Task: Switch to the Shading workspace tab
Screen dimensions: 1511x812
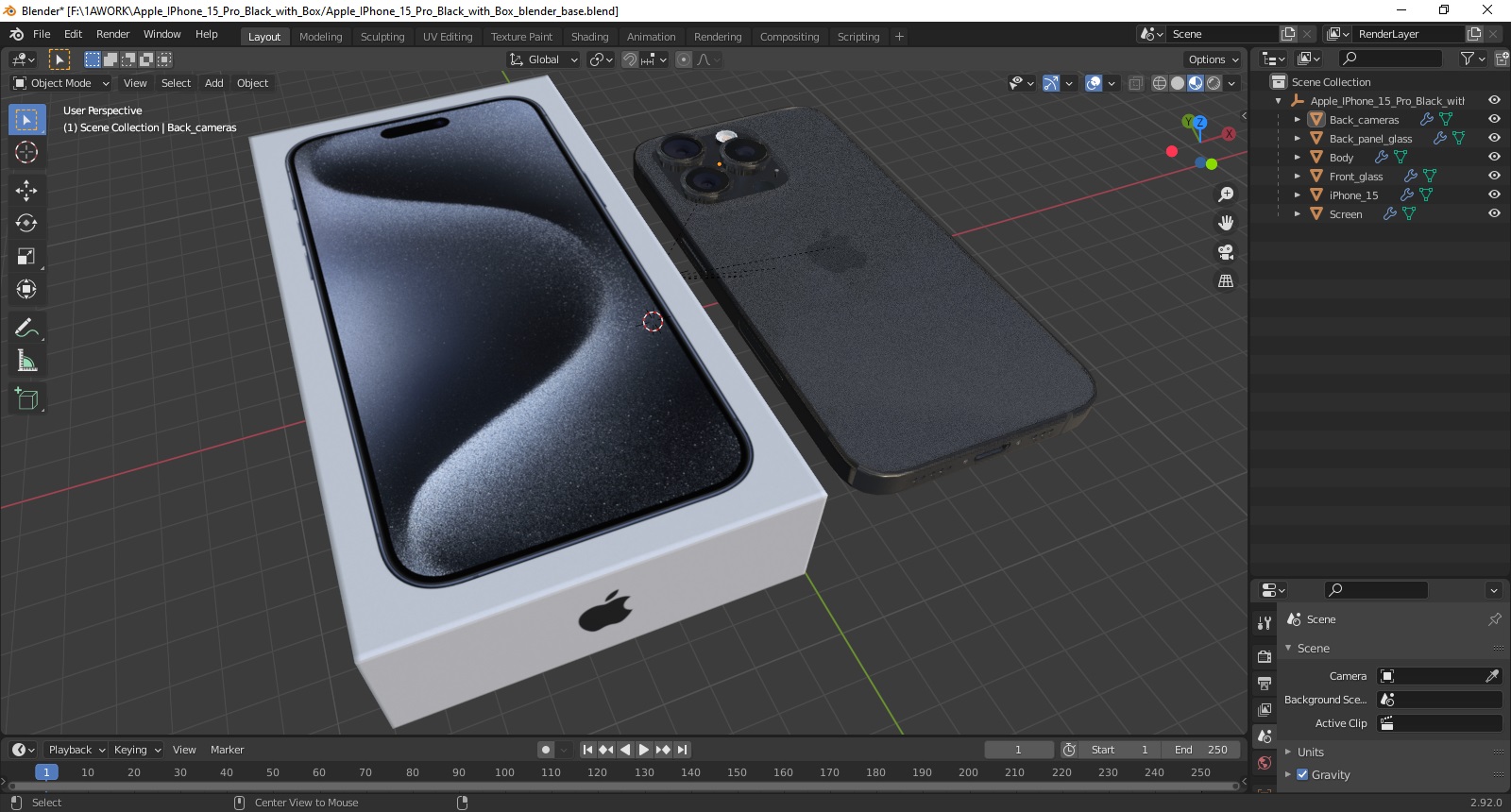Action: tap(589, 37)
